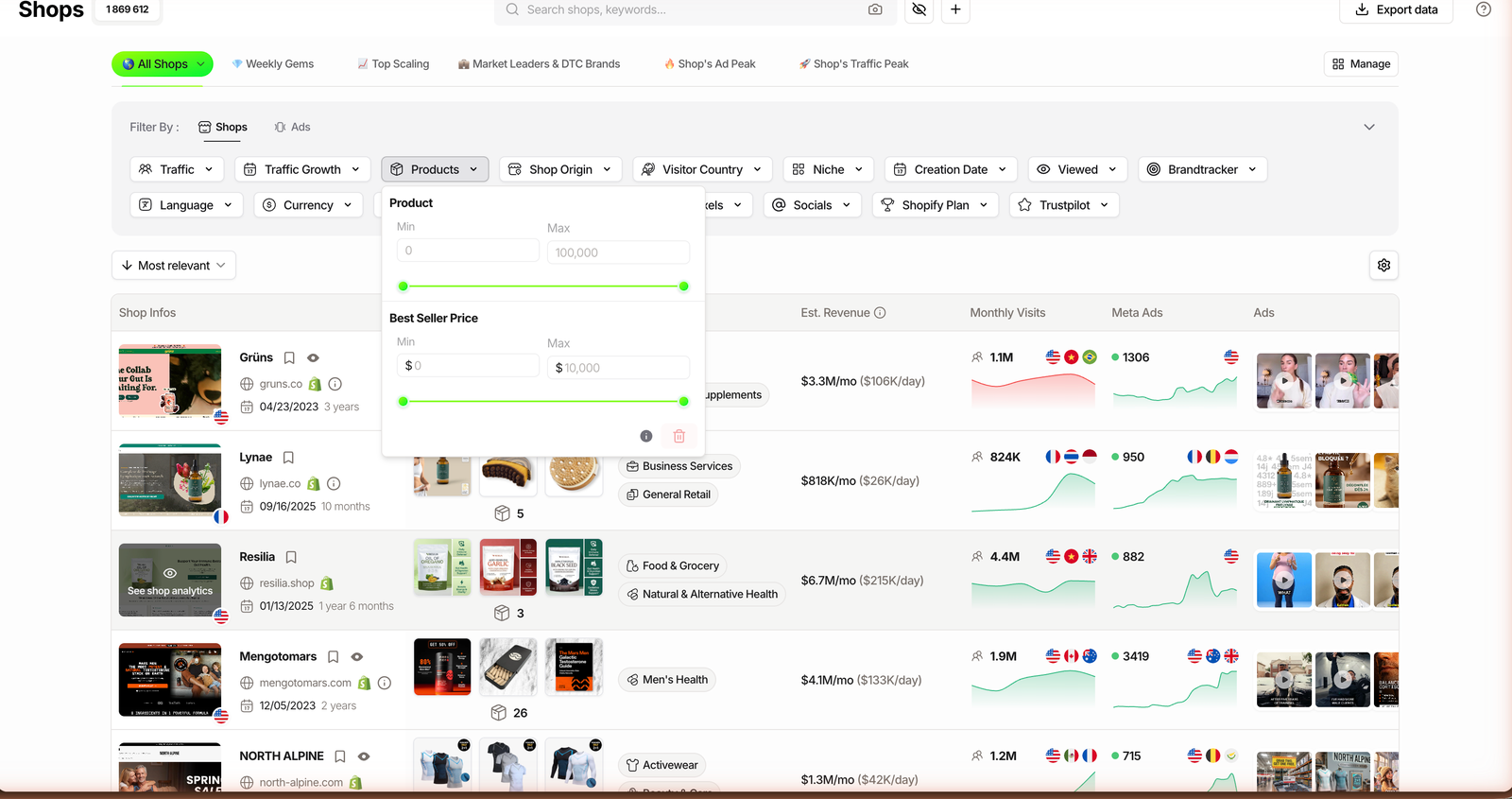Click the Shopify icon next to north-alpine.com
The image size is (1512, 799).
pos(356,783)
